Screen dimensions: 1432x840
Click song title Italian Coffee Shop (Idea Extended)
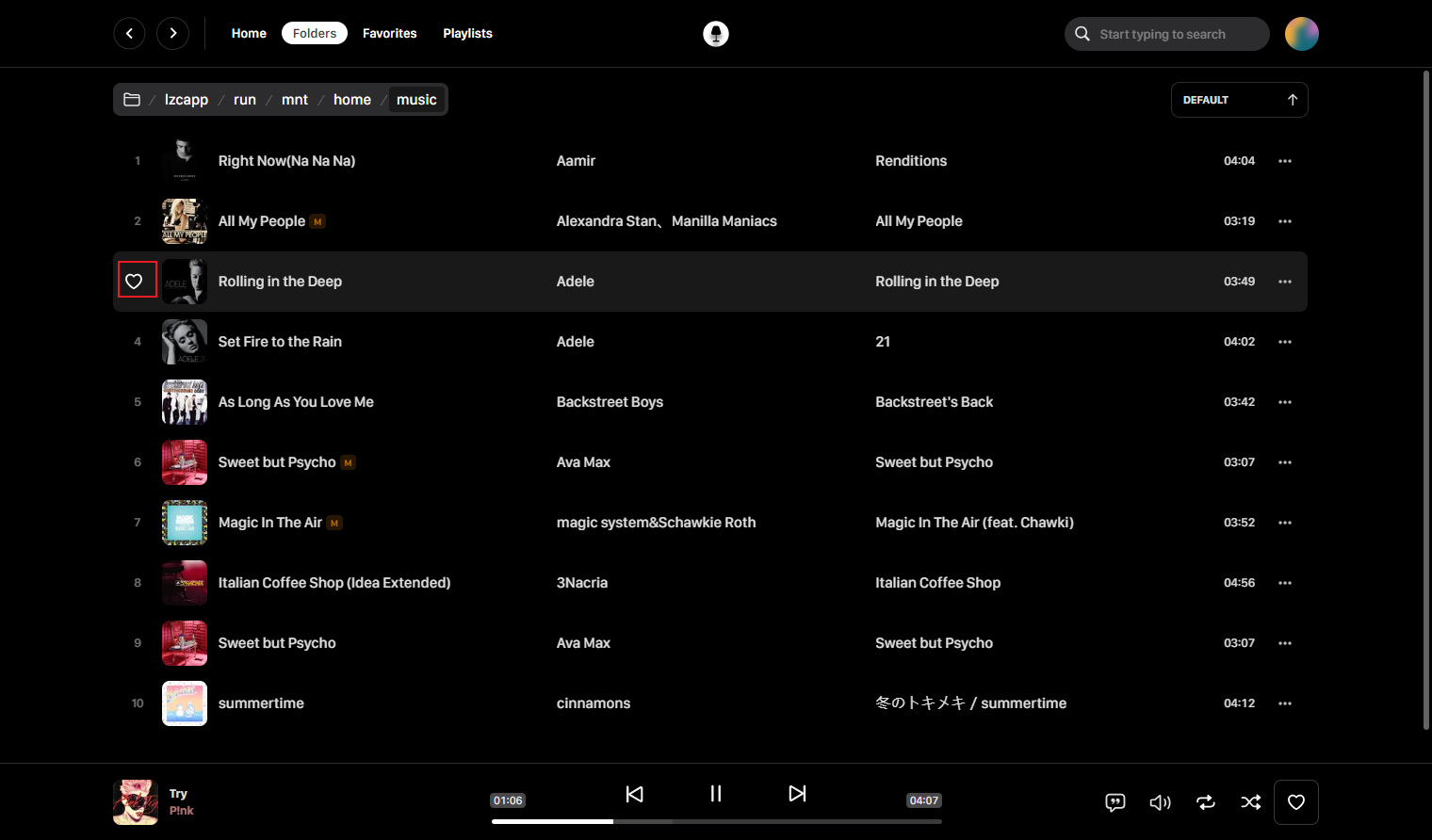click(x=334, y=583)
